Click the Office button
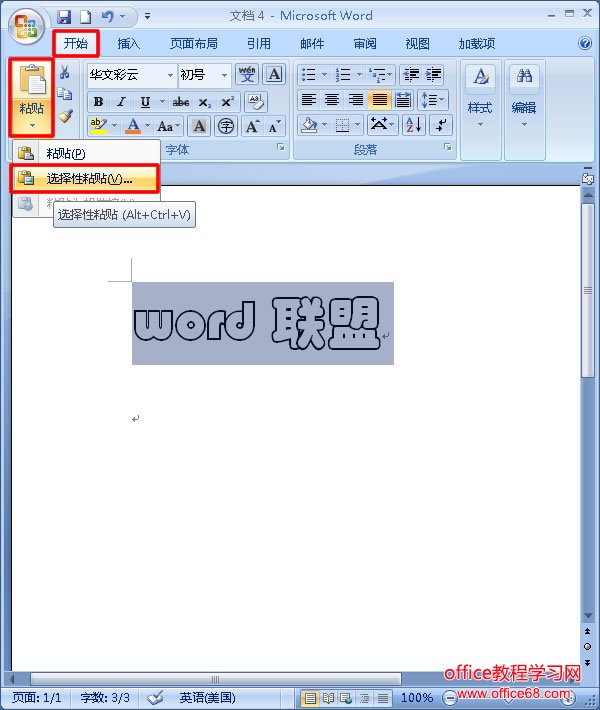This screenshot has width=600, height=710. [26, 26]
